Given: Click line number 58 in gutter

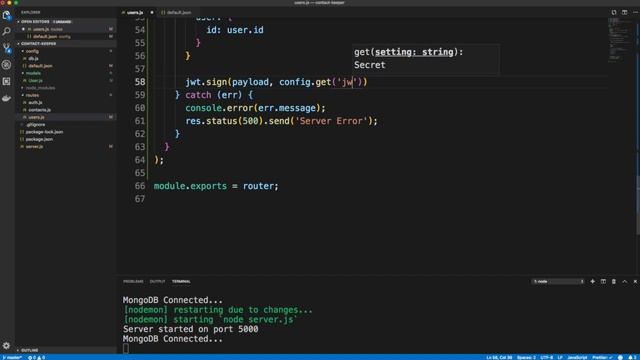Looking at the screenshot, I should [140, 82].
